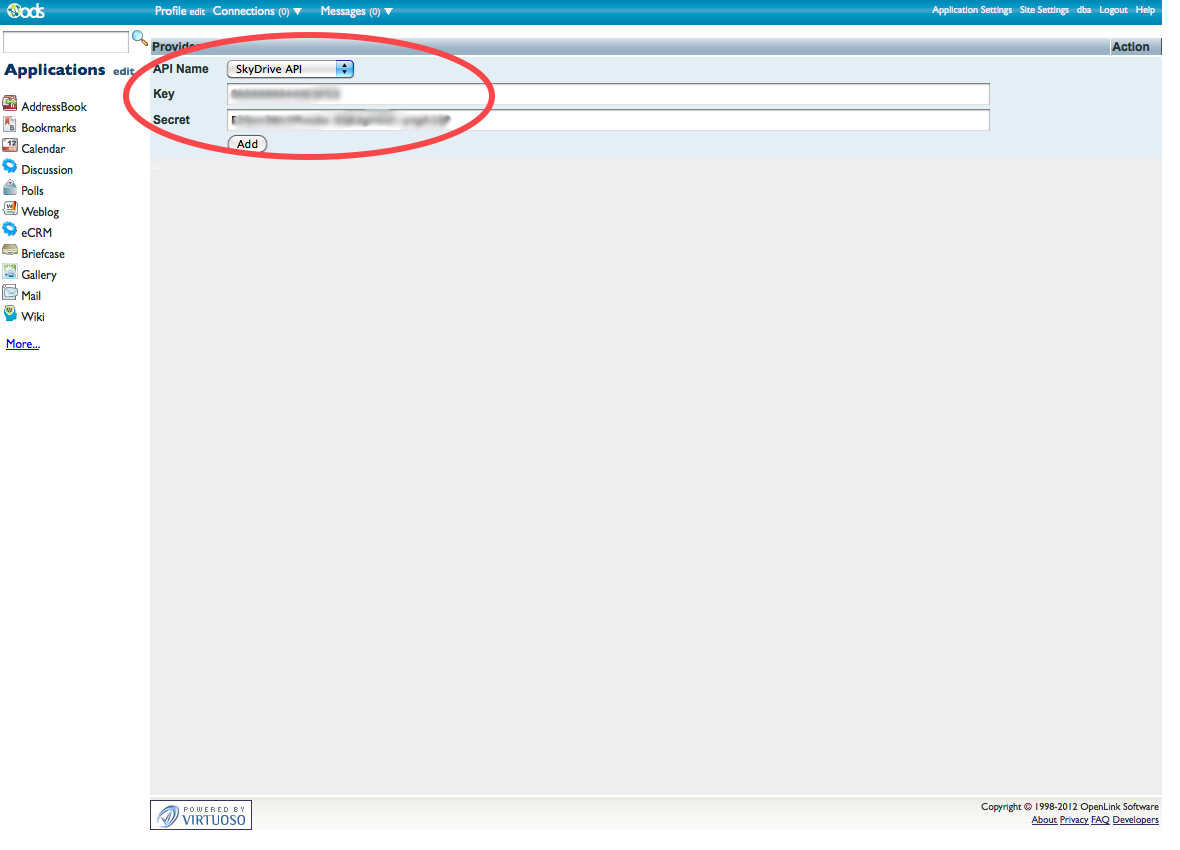
Task: Click the More... link under applications
Action: click(23, 344)
